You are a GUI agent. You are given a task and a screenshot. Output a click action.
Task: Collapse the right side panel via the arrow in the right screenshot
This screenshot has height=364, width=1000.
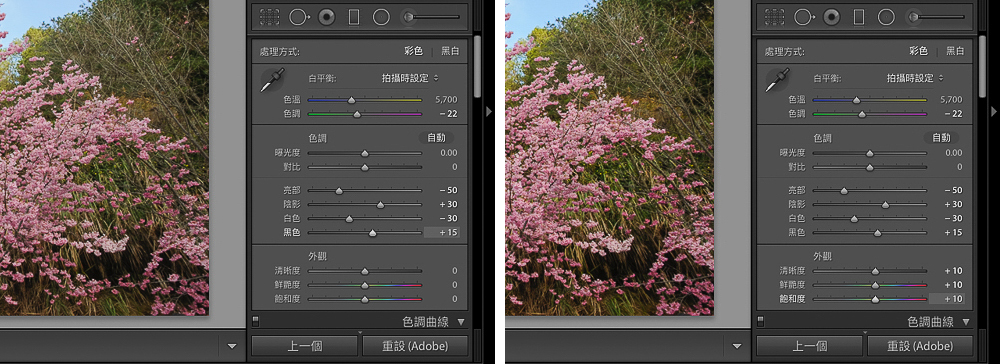(x=994, y=112)
